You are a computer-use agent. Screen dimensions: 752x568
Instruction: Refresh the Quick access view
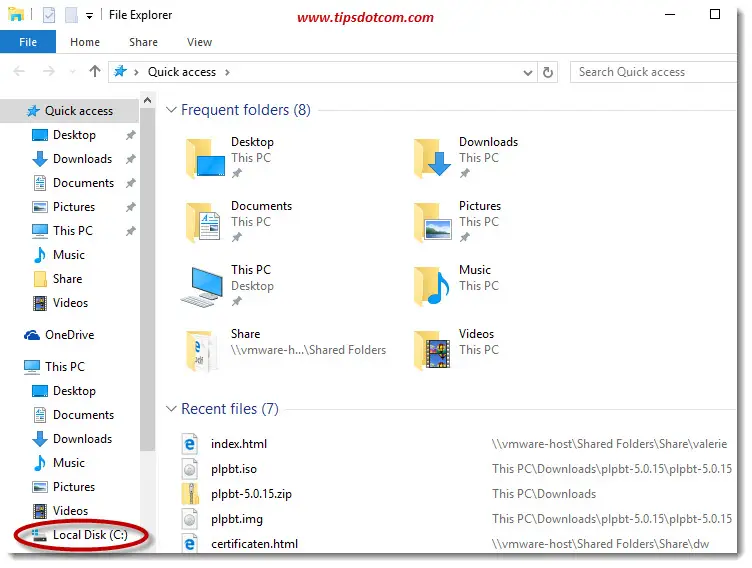coord(548,72)
